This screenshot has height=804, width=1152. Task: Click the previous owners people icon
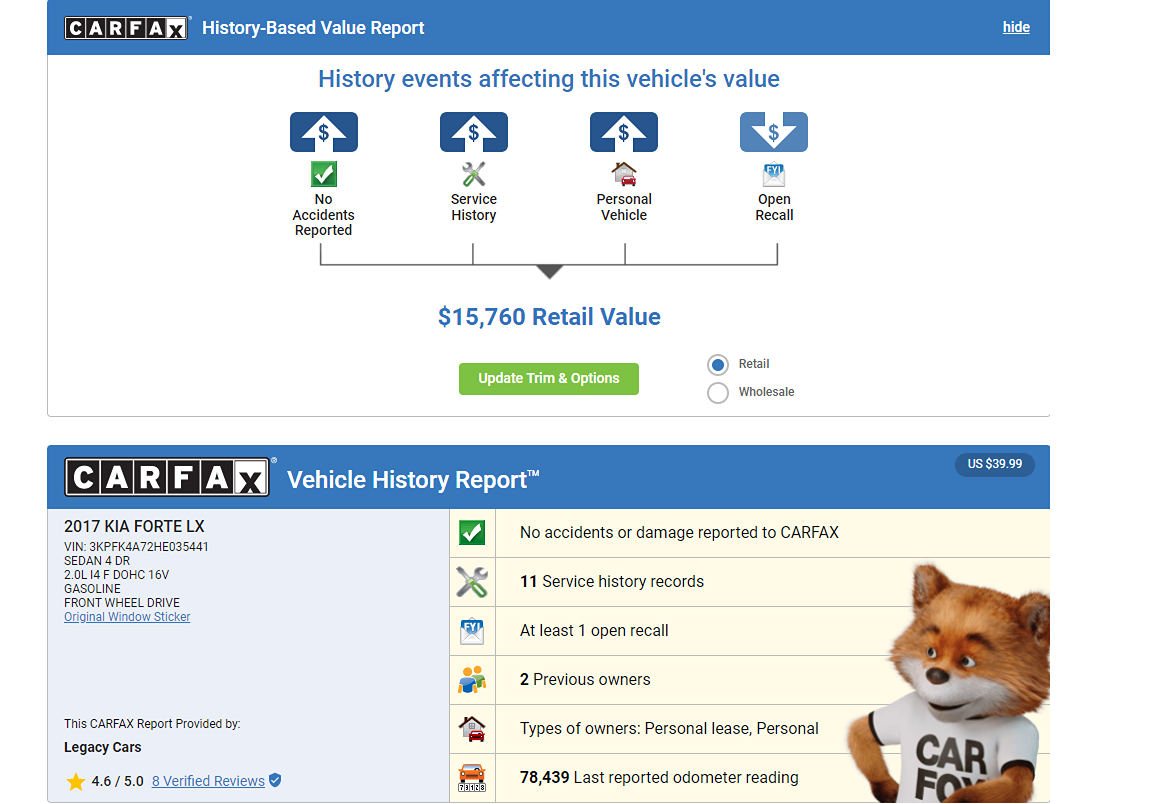point(472,680)
